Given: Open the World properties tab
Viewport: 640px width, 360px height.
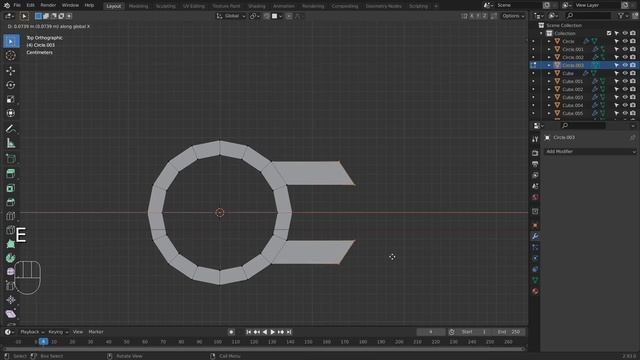Looking at the screenshot, I should (535, 197).
